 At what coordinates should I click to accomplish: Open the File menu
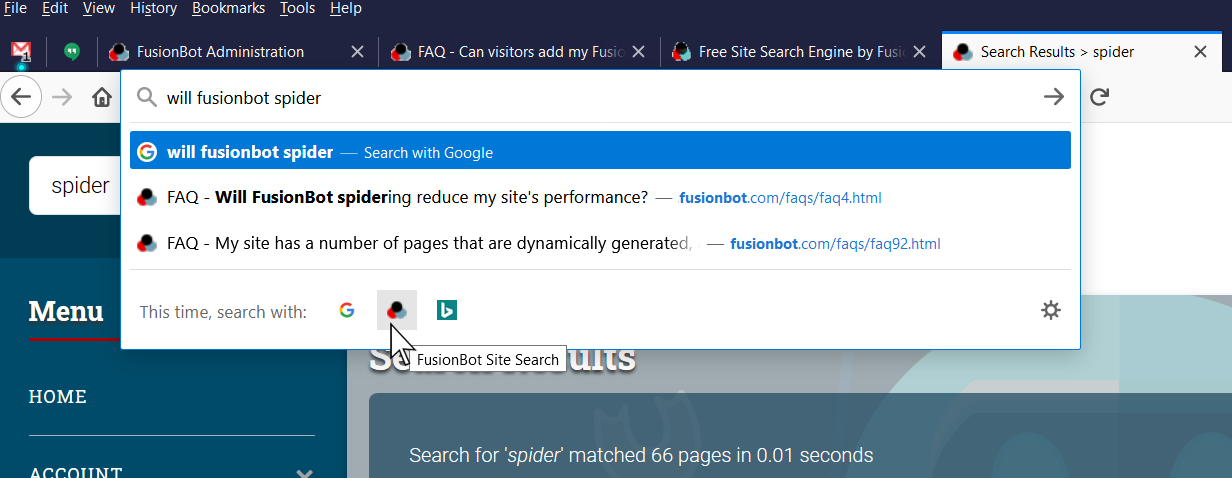(15, 8)
